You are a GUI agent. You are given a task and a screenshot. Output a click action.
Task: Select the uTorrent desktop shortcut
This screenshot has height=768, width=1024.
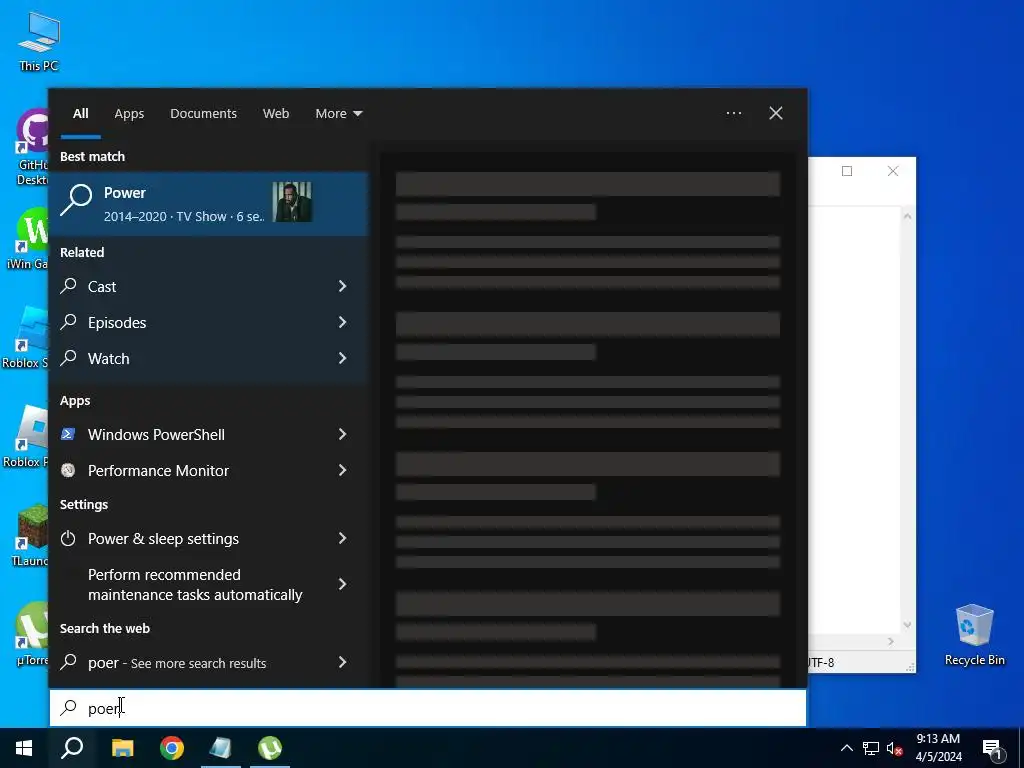pos(33,634)
